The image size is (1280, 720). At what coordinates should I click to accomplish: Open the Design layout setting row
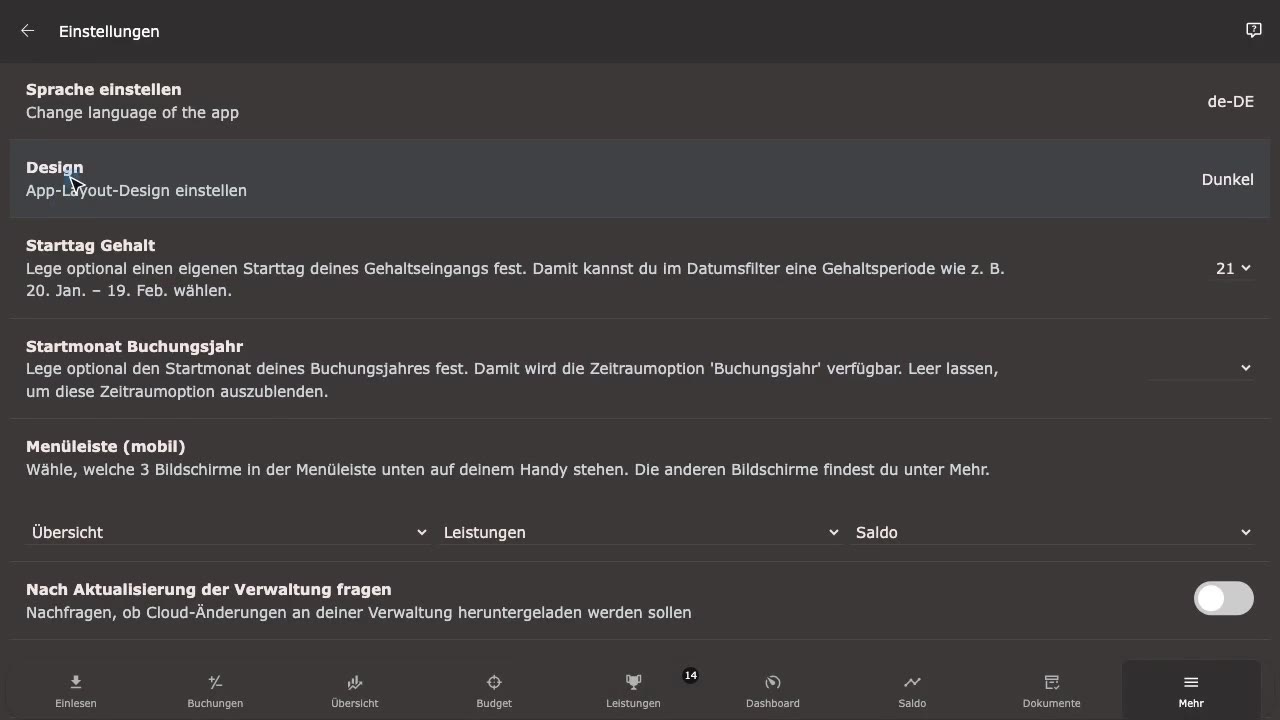(x=640, y=179)
